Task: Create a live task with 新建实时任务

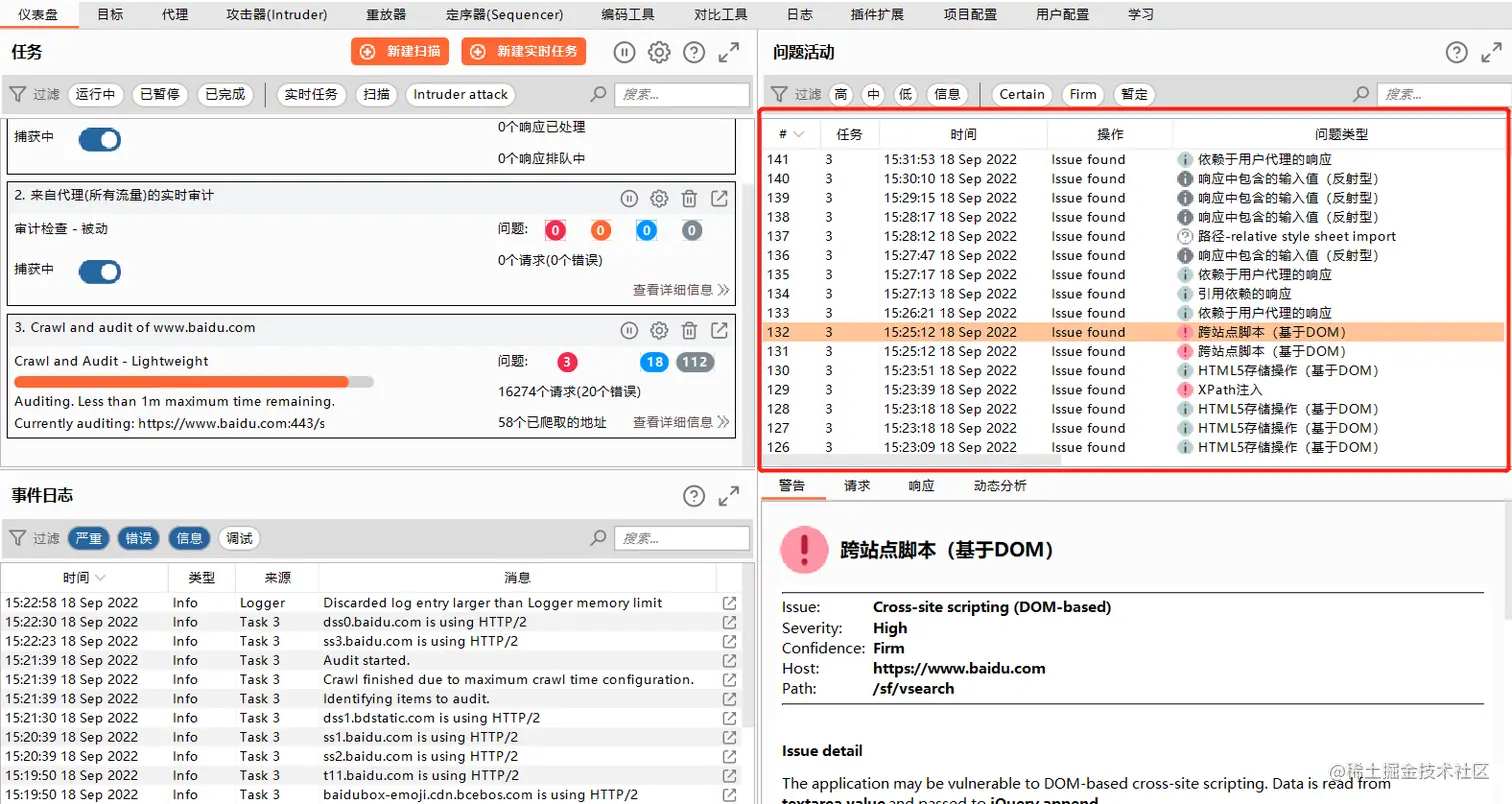Action: pos(524,52)
